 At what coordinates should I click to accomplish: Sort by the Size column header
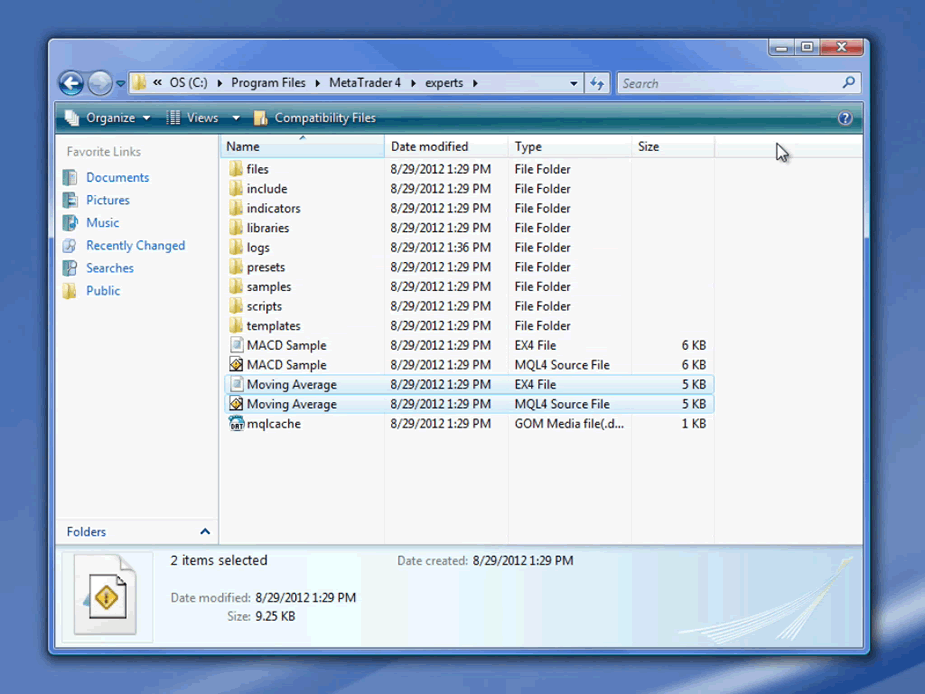(673, 146)
